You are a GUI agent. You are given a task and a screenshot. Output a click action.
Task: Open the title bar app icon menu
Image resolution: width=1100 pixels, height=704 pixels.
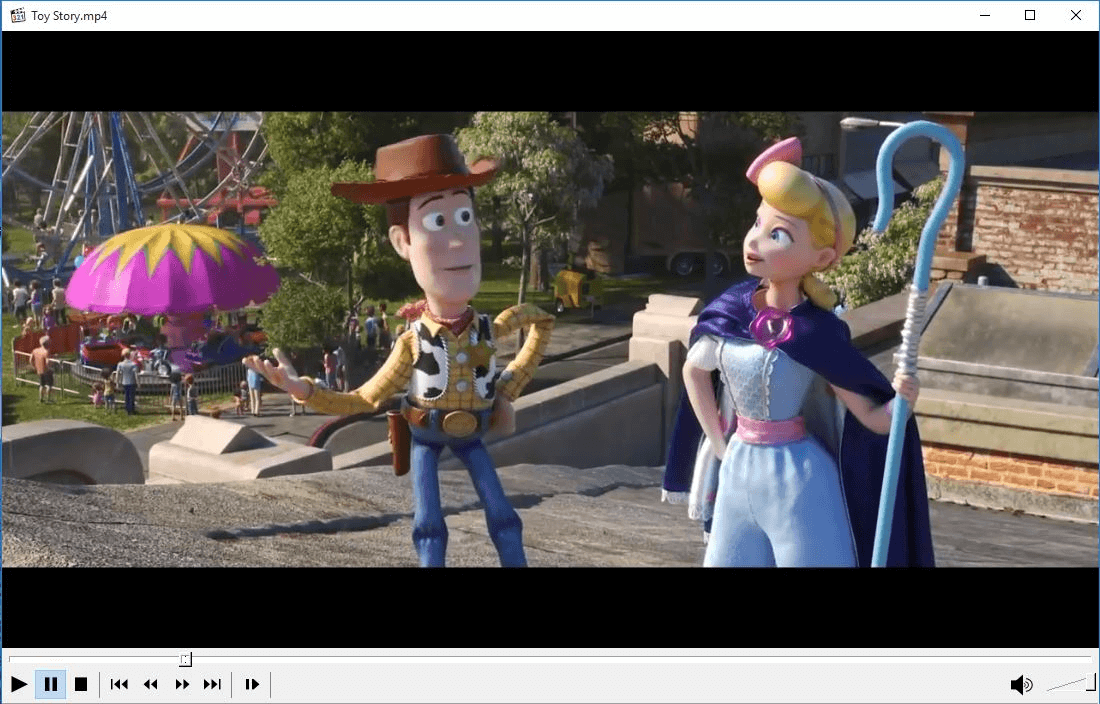coord(18,15)
